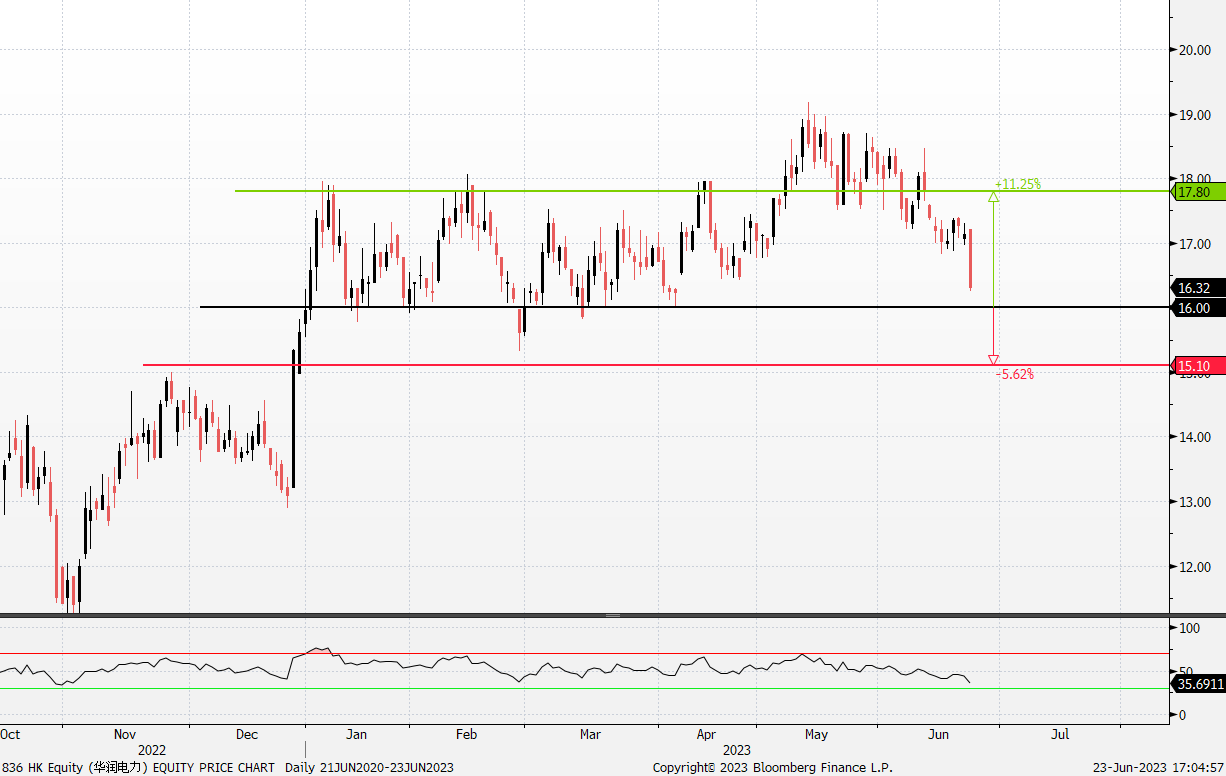1226x776 pixels.
Task: Click the 17.00 price axis label
Action: [1195, 244]
